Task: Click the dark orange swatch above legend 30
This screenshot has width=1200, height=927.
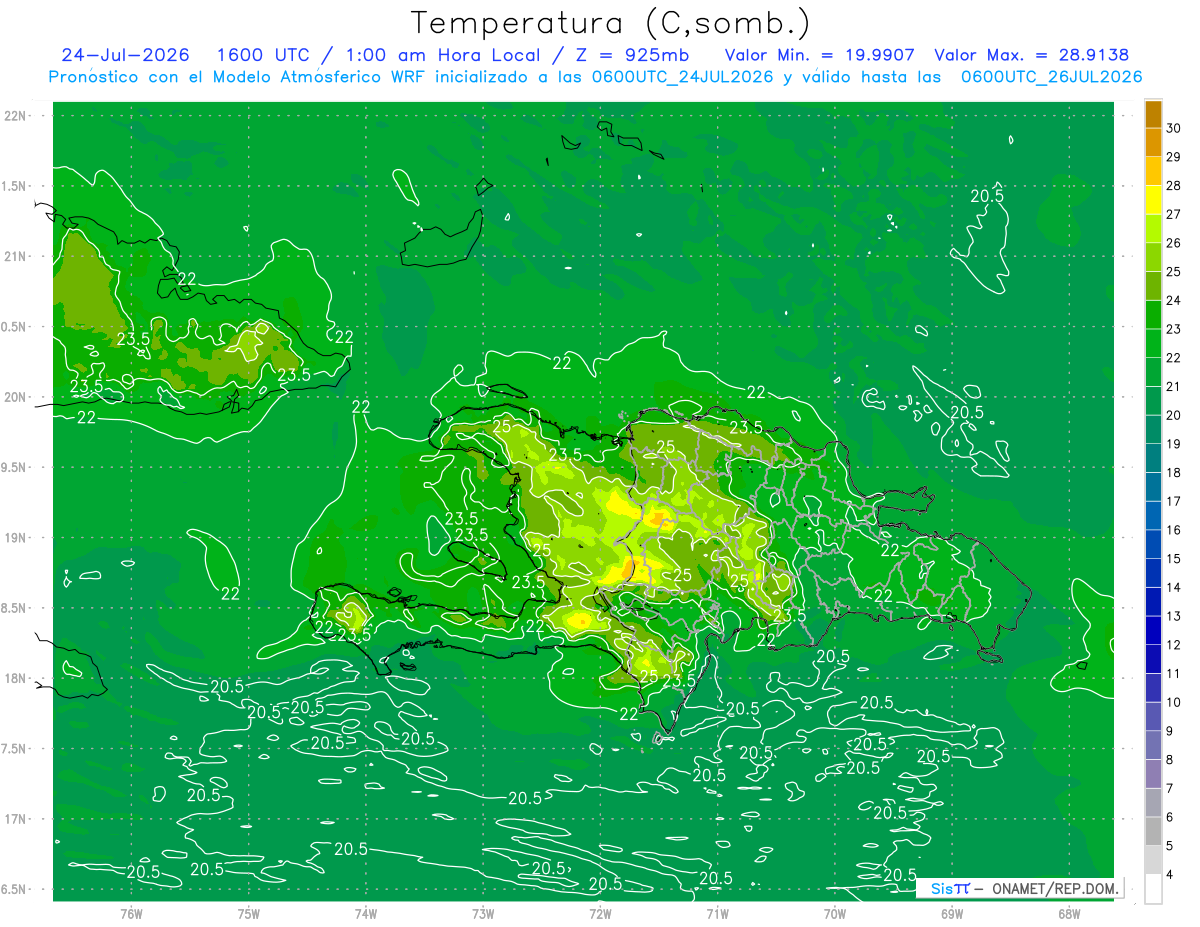Action: point(1153,114)
